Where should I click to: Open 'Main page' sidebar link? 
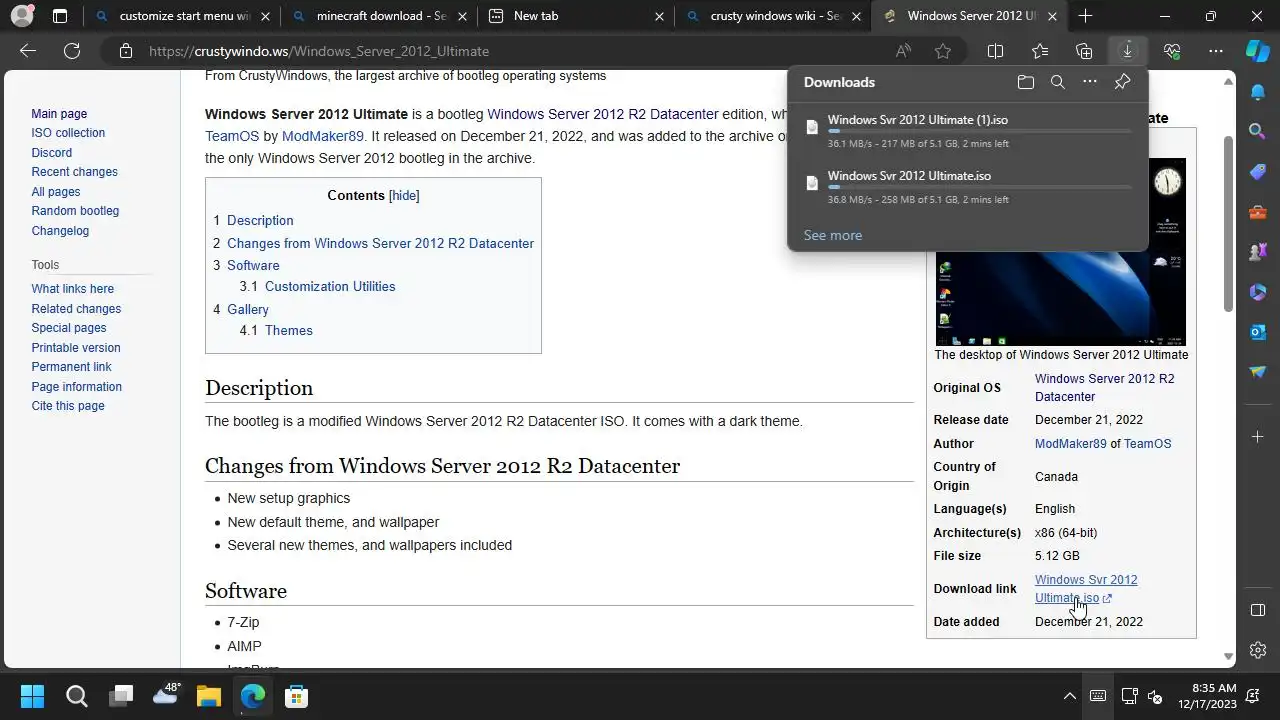coord(59,114)
